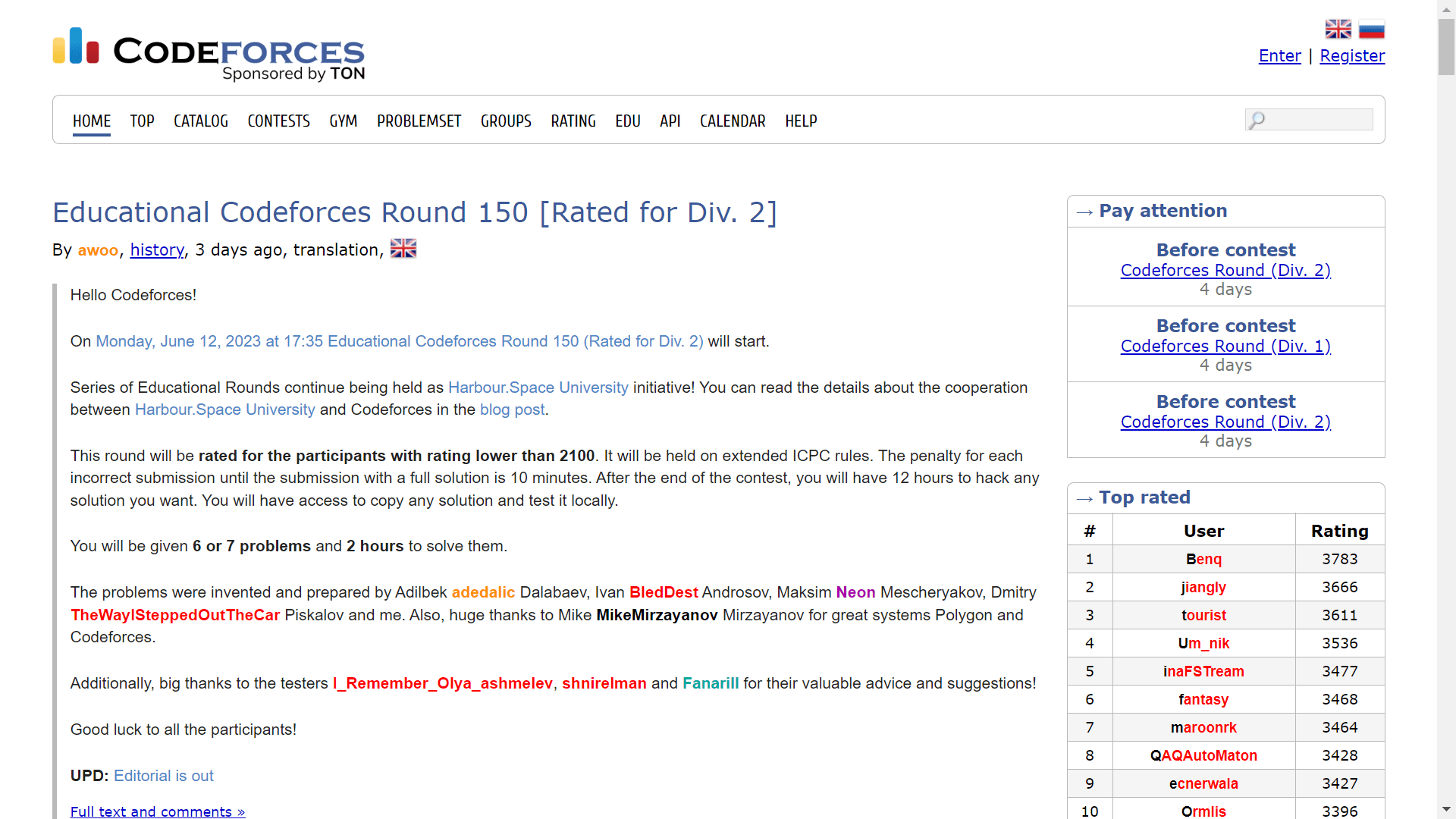The height and width of the screenshot is (819, 1456).
Task: Click the Enter link to log in
Action: [x=1279, y=55]
